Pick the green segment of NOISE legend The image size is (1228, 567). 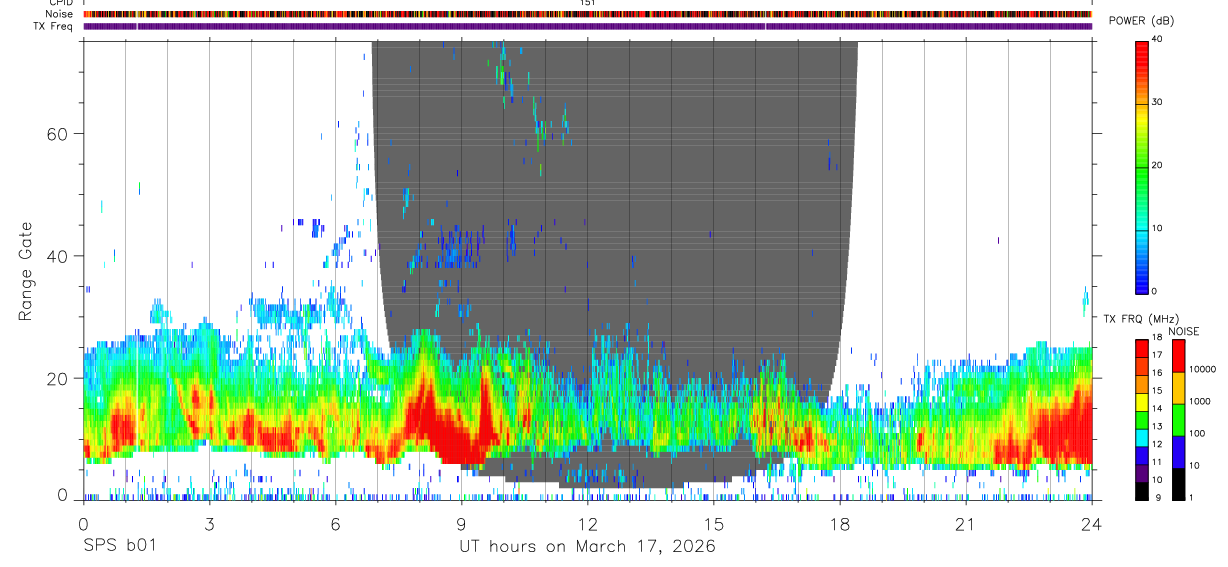click(1179, 420)
